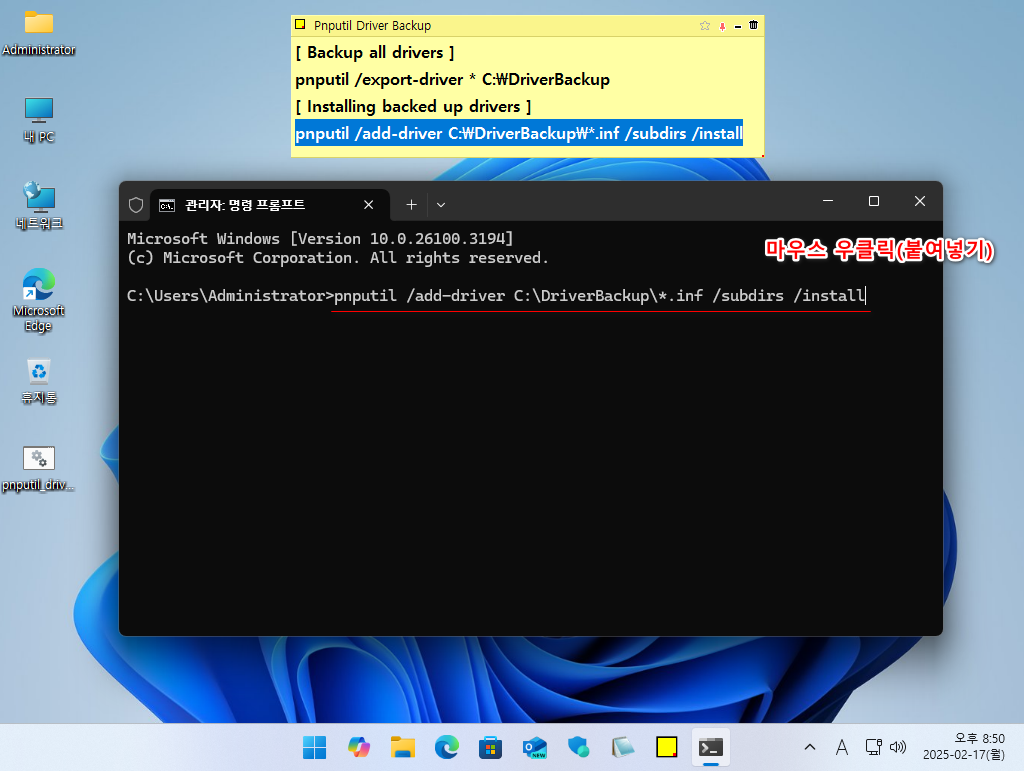
Task: Open Microsoft Store from the taskbar
Action: click(x=490, y=747)
